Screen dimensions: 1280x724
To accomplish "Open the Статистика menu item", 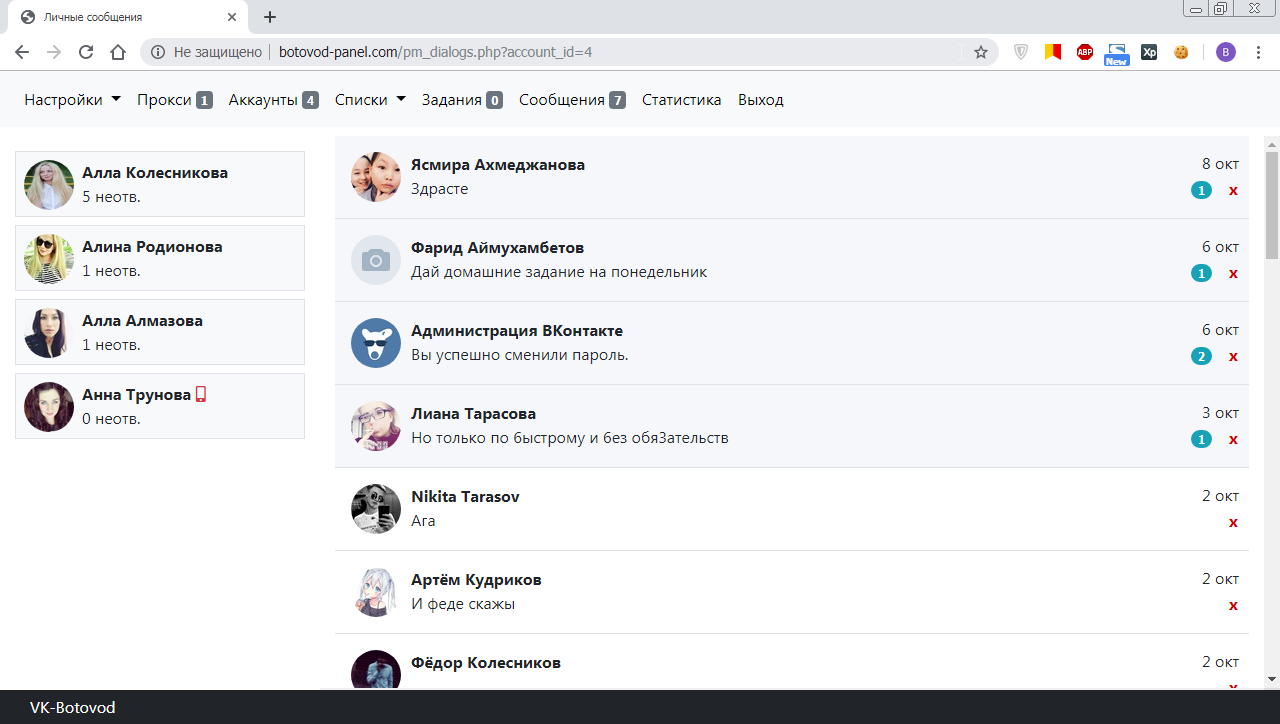I will coord(681,99).
